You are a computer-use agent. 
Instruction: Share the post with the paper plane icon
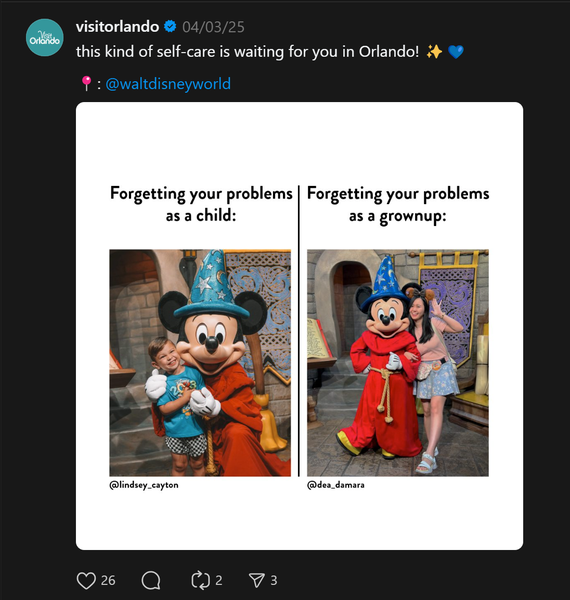coord(257,580)
